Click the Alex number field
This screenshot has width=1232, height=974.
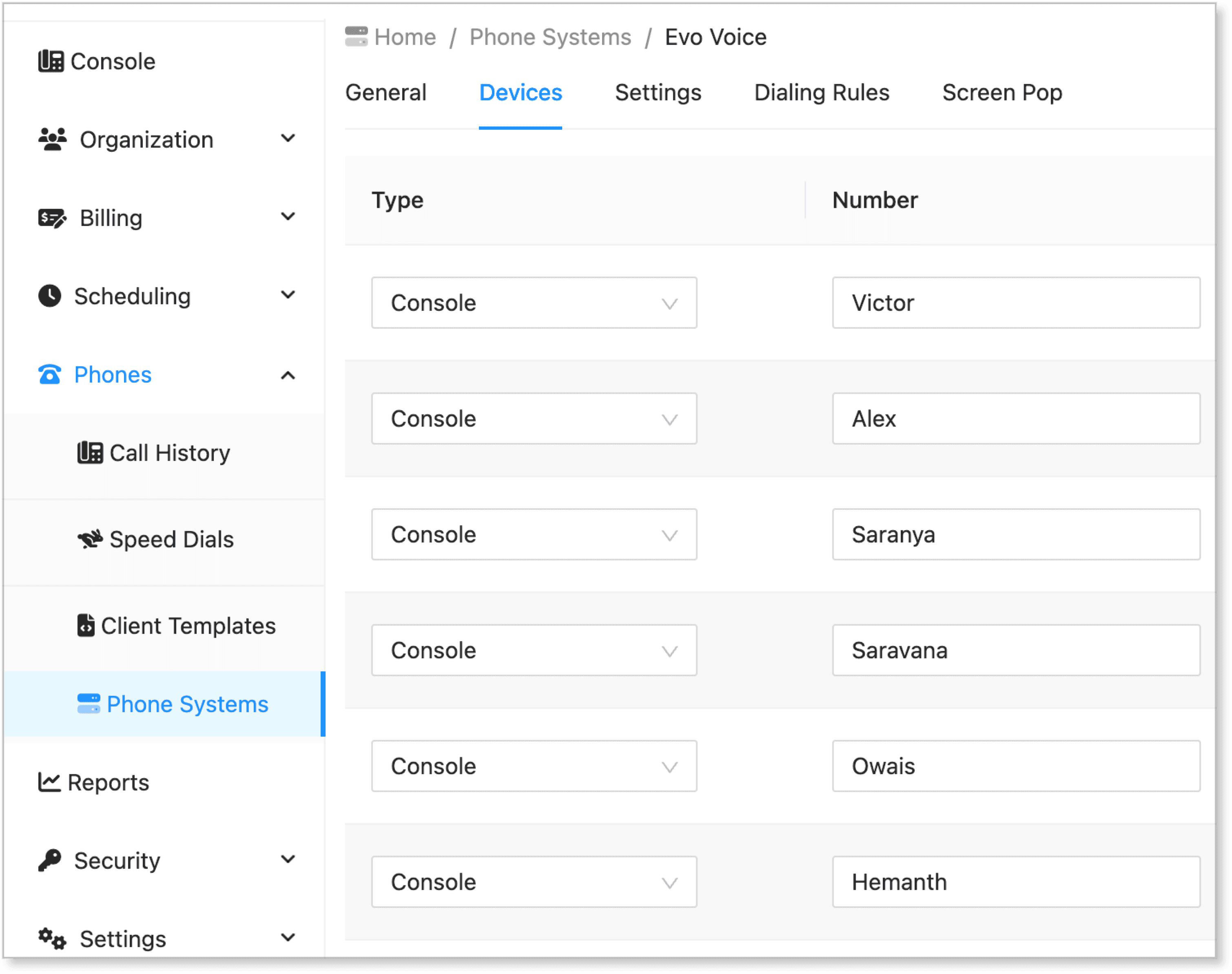tap(1017, 418)
